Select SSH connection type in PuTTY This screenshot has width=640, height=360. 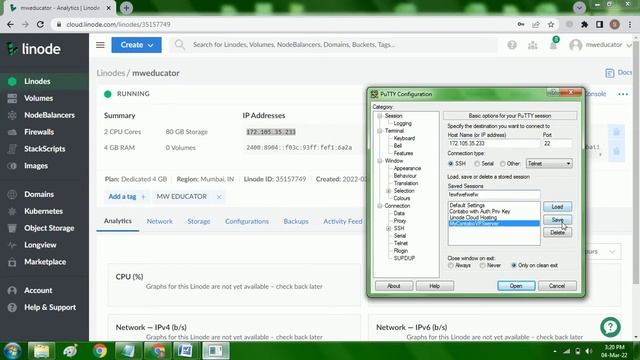click(451, 164)
